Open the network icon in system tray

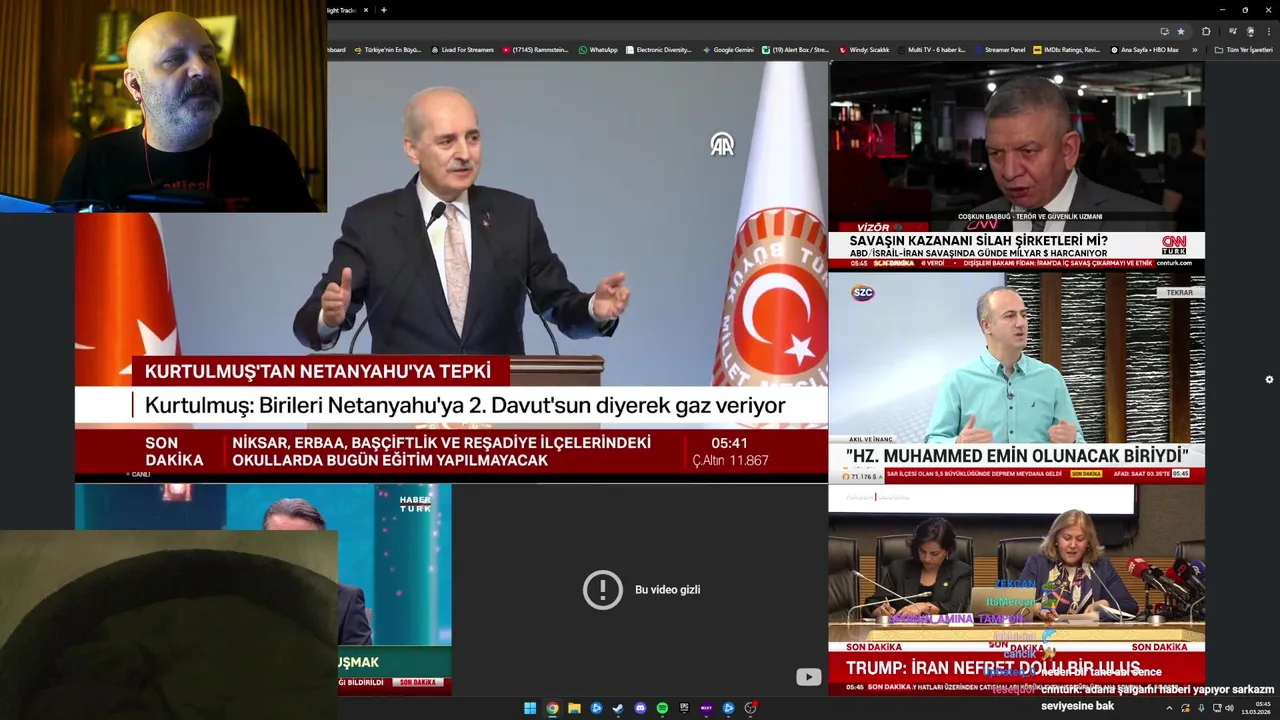pyautogui.click(x=1217, y=708)
